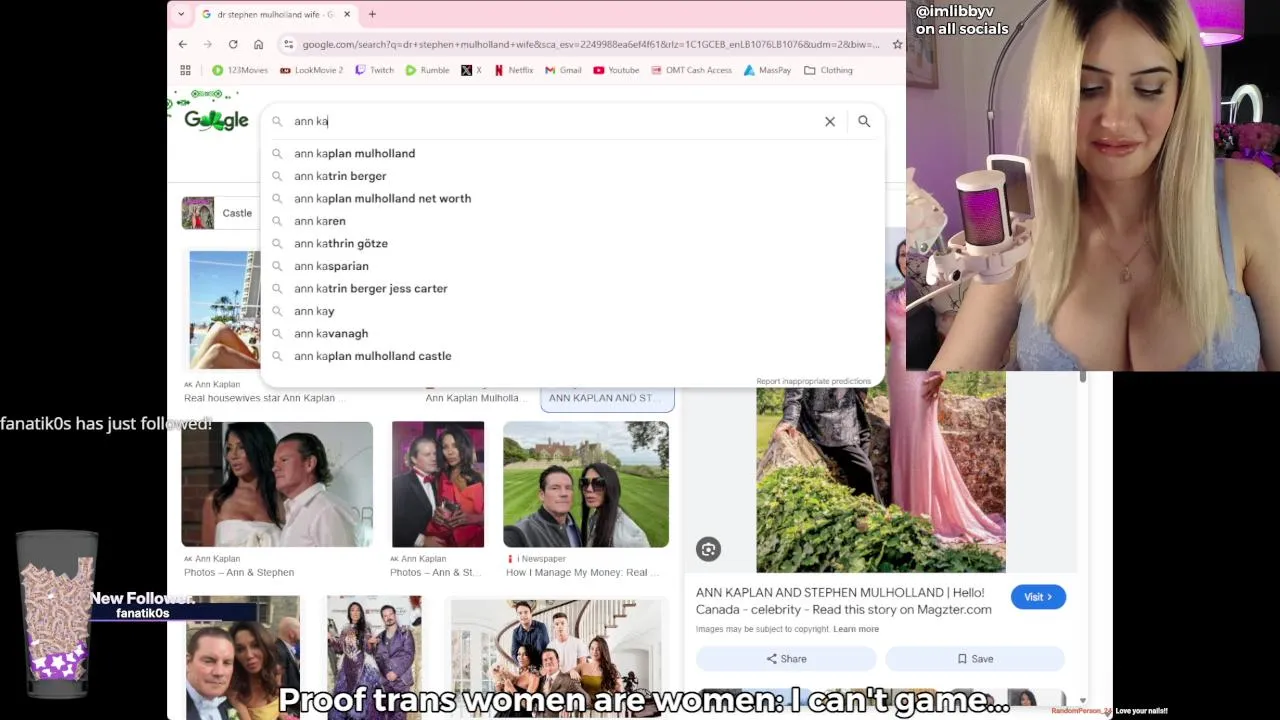The width and height of the screenshot is (1280, 720).
Task: Open the MassPay bookmark
Action: (767, 70)
